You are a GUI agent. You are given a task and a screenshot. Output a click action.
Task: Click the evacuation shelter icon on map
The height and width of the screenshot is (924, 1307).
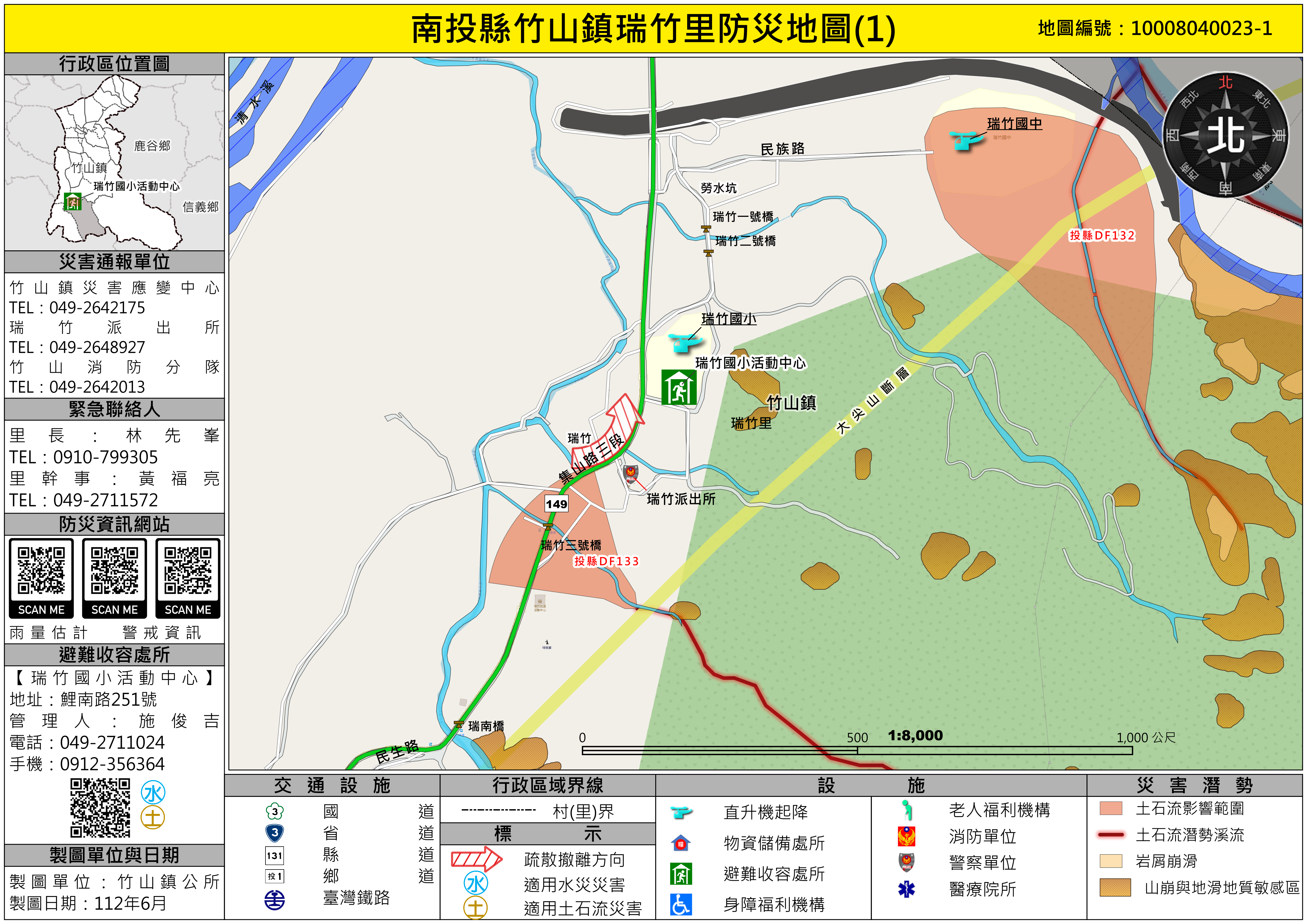[x=679, y=388]
